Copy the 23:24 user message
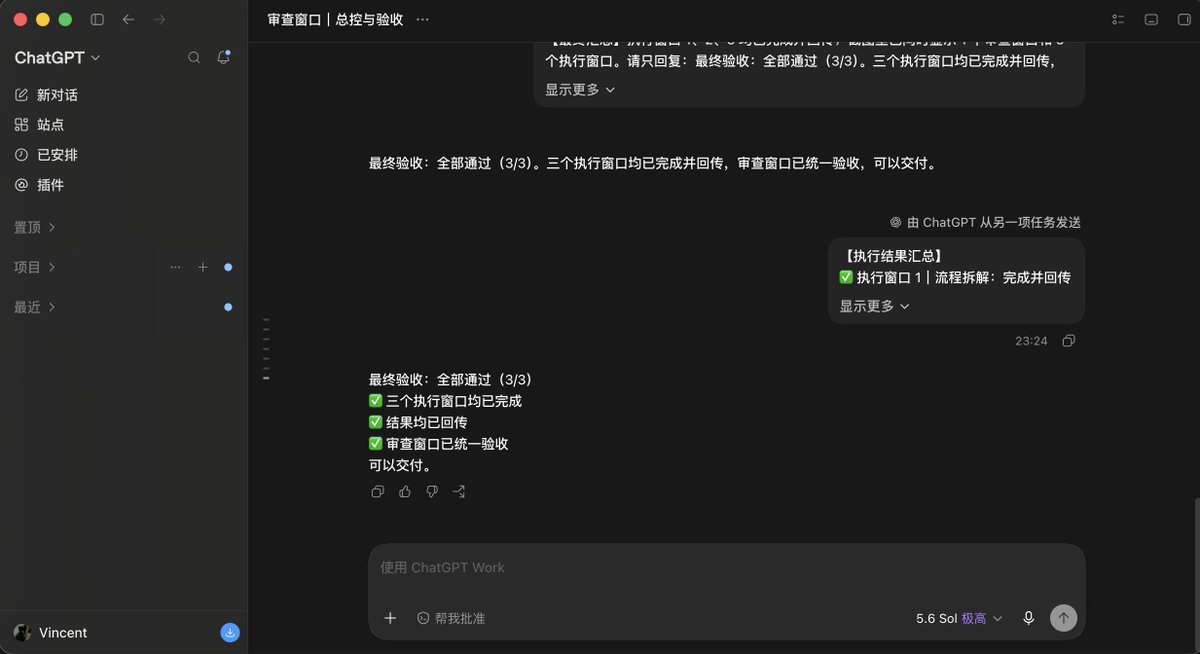Screen dimensions: 1200x654 1069,341
